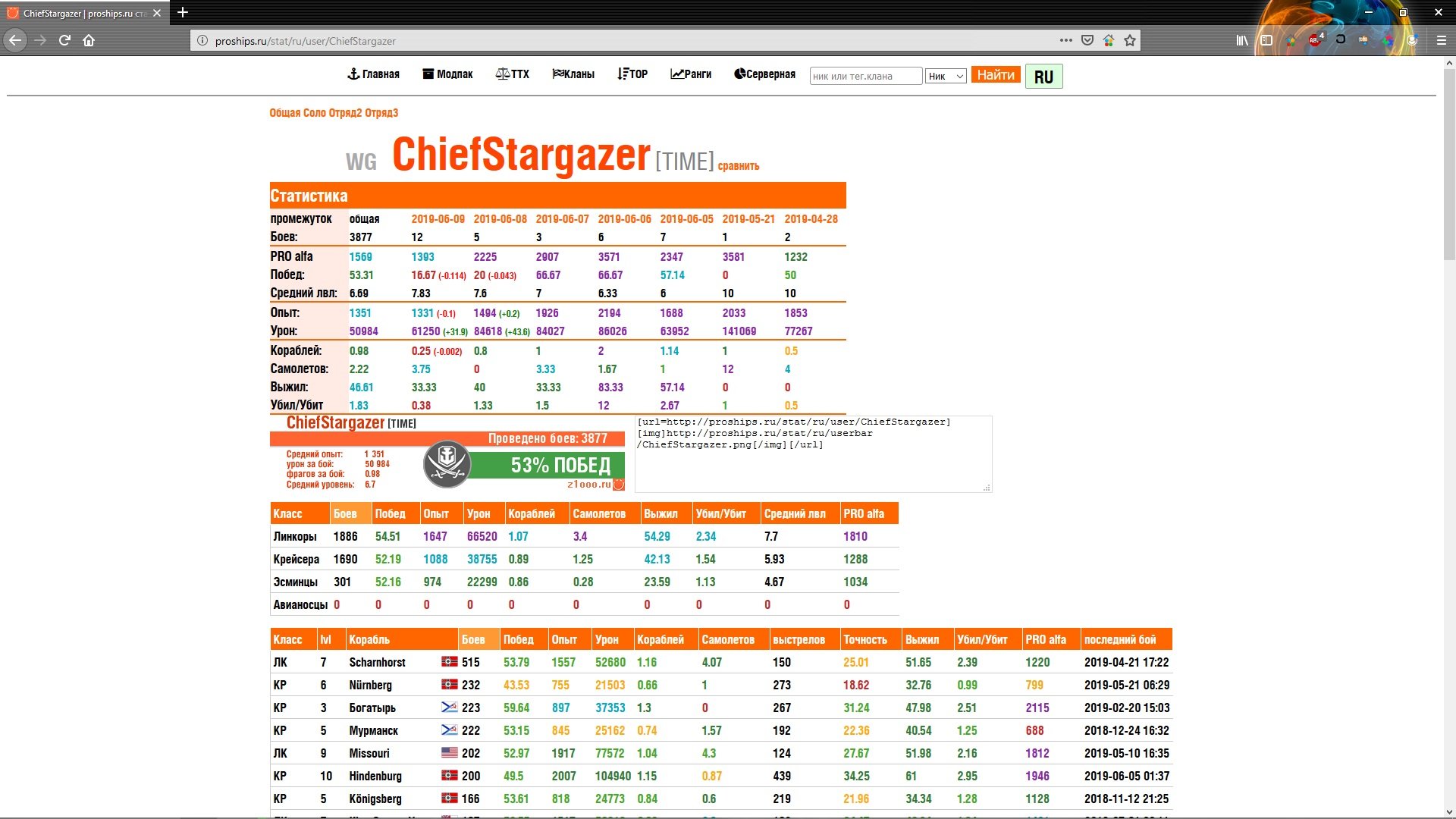Show site info icon in address bar
The image size is (1456, 819).
[x=202, y=41]
